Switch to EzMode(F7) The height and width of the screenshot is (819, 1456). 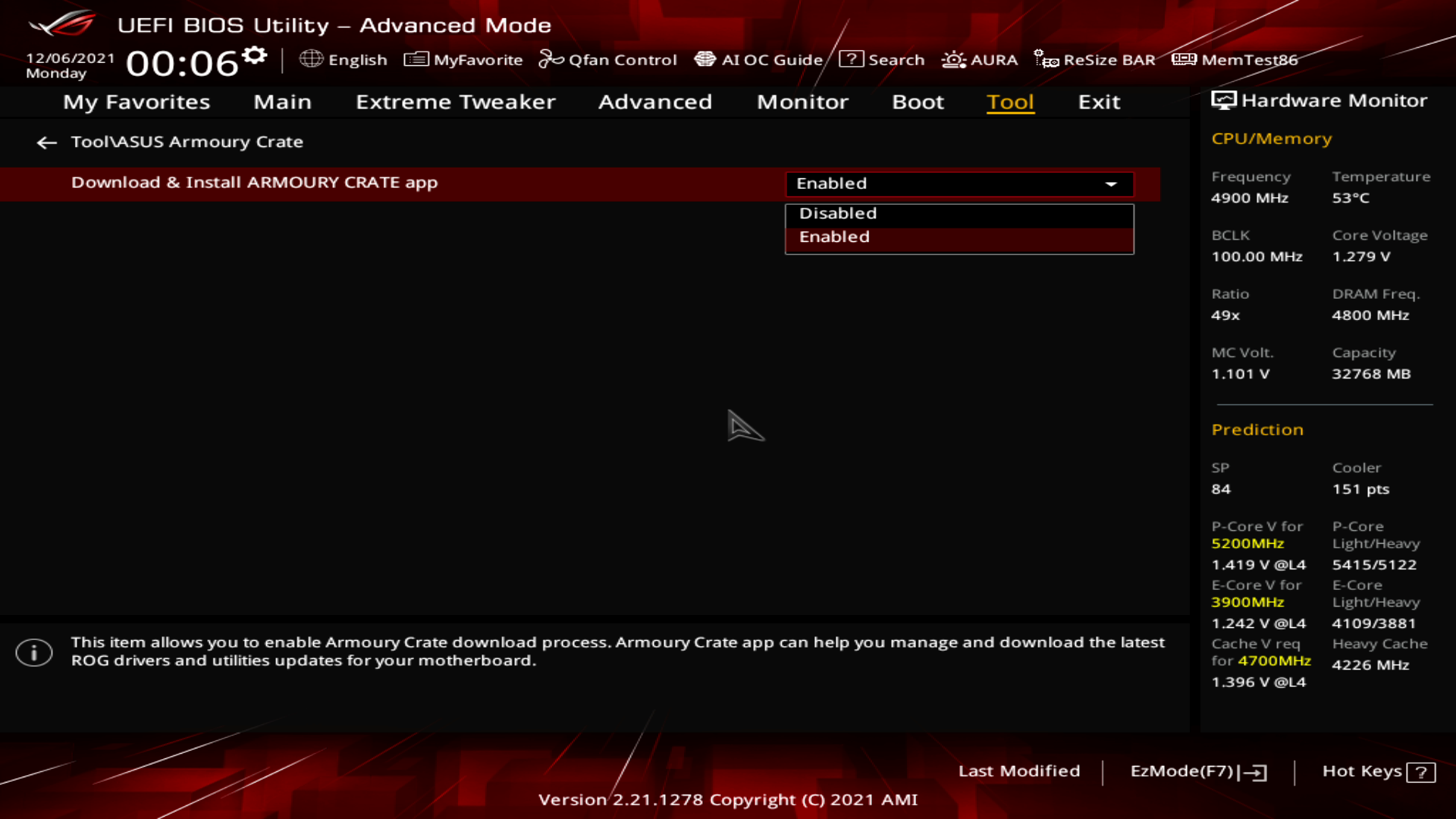(1197, 771)
